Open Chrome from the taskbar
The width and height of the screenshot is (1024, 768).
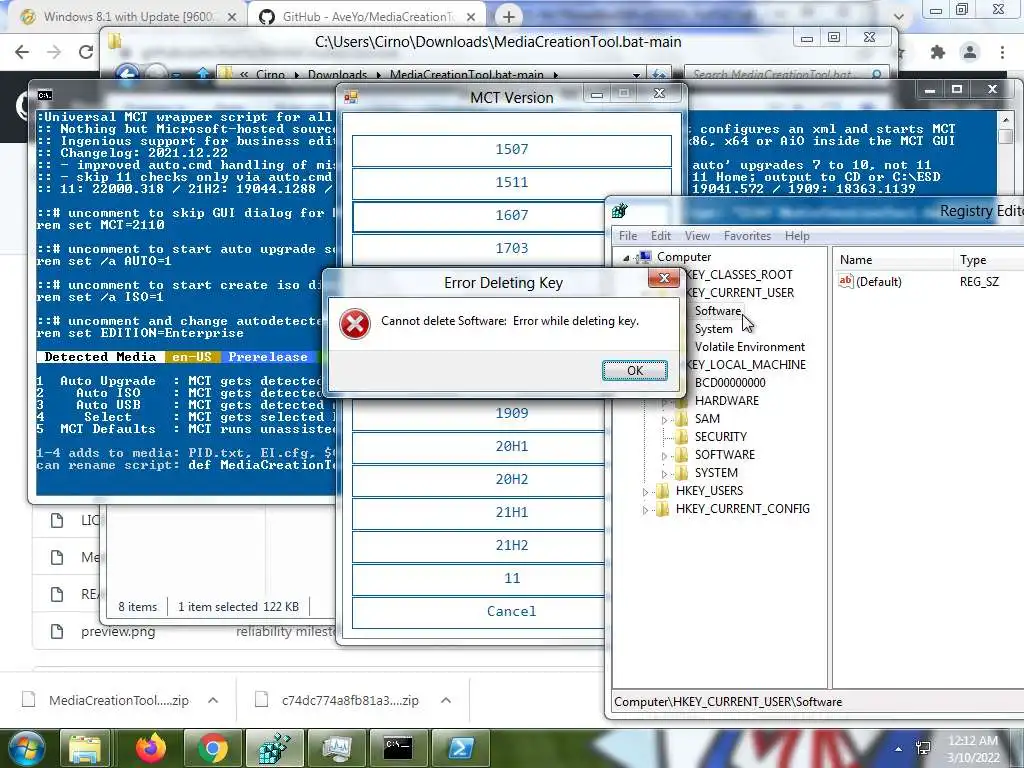(213, 749)
